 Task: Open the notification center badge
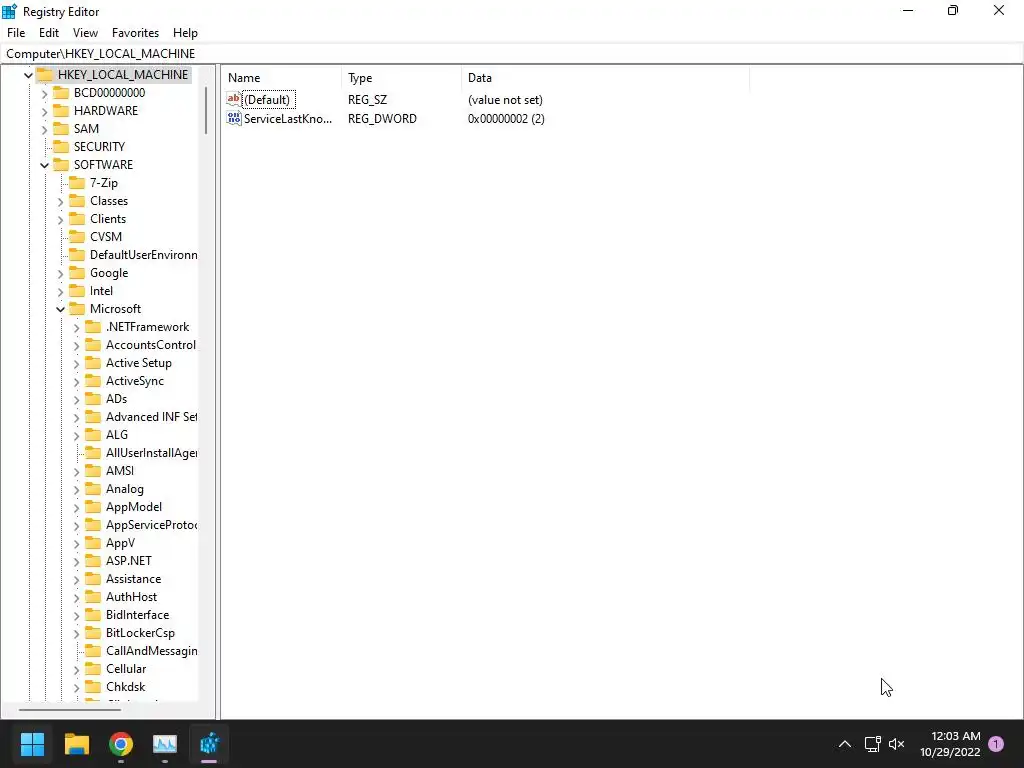(x=996, y=744)
